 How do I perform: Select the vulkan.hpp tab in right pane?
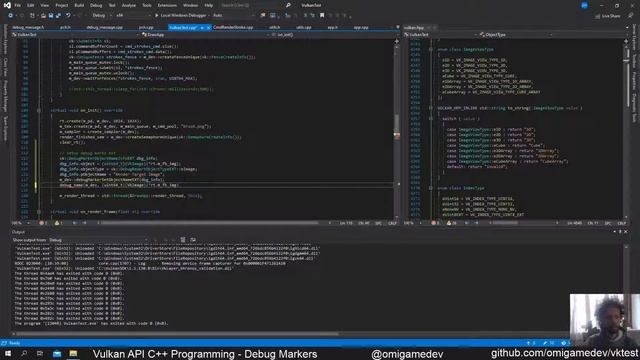414,28
